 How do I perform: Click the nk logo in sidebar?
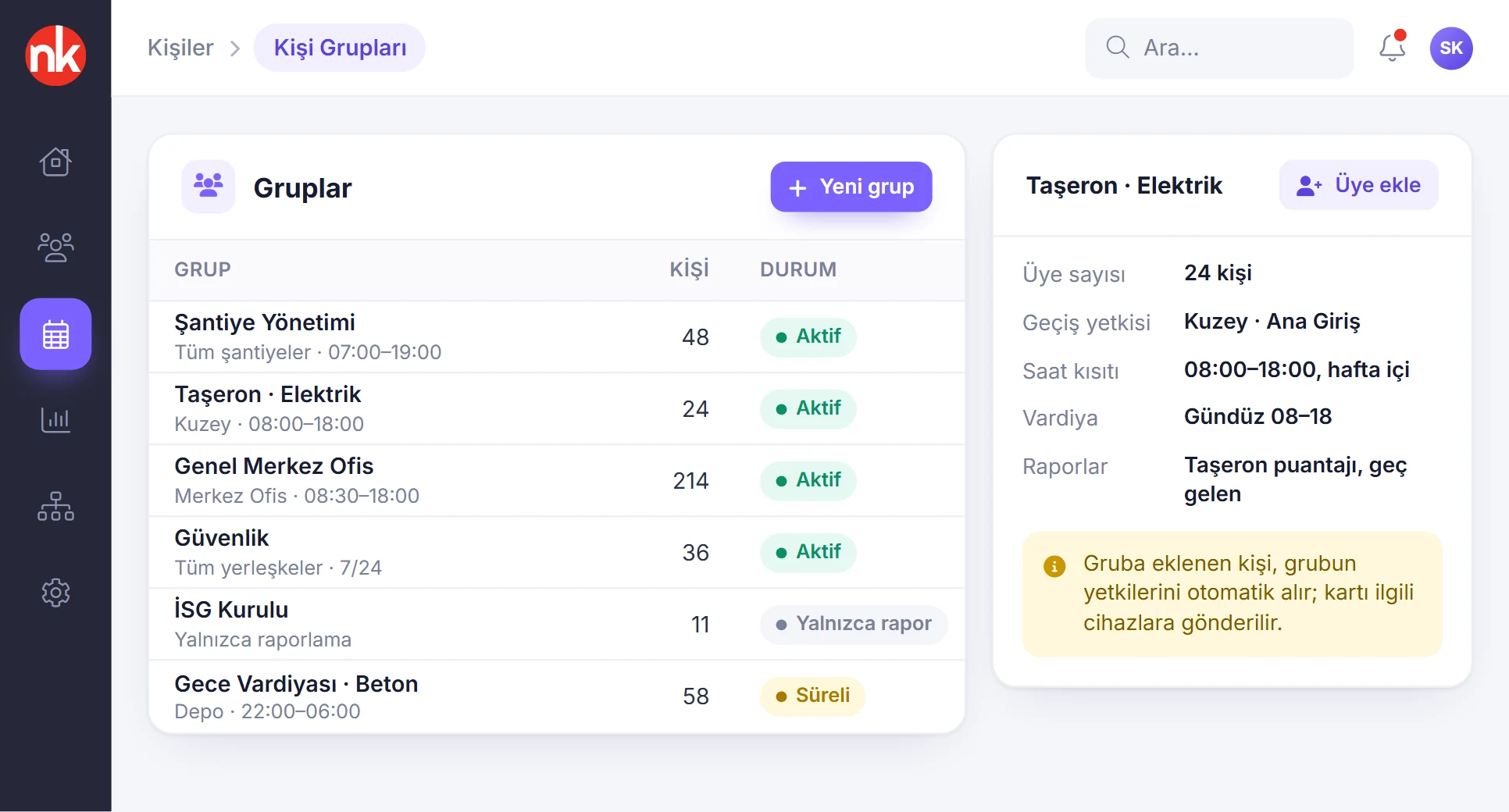pyautogui.click(x=55, y=55)
